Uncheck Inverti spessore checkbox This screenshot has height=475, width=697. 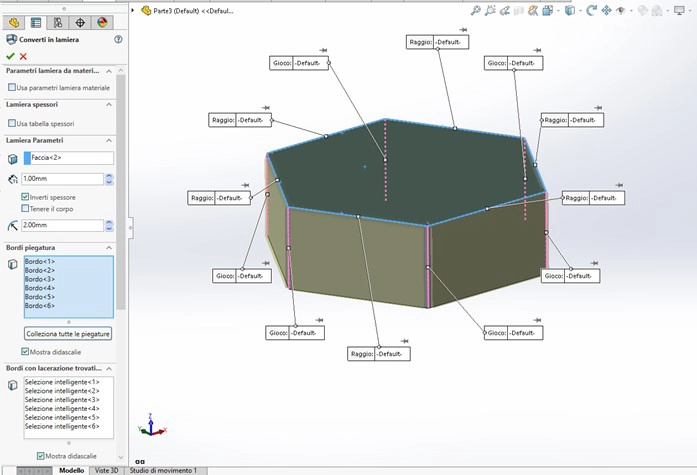[x=26, y=197]
